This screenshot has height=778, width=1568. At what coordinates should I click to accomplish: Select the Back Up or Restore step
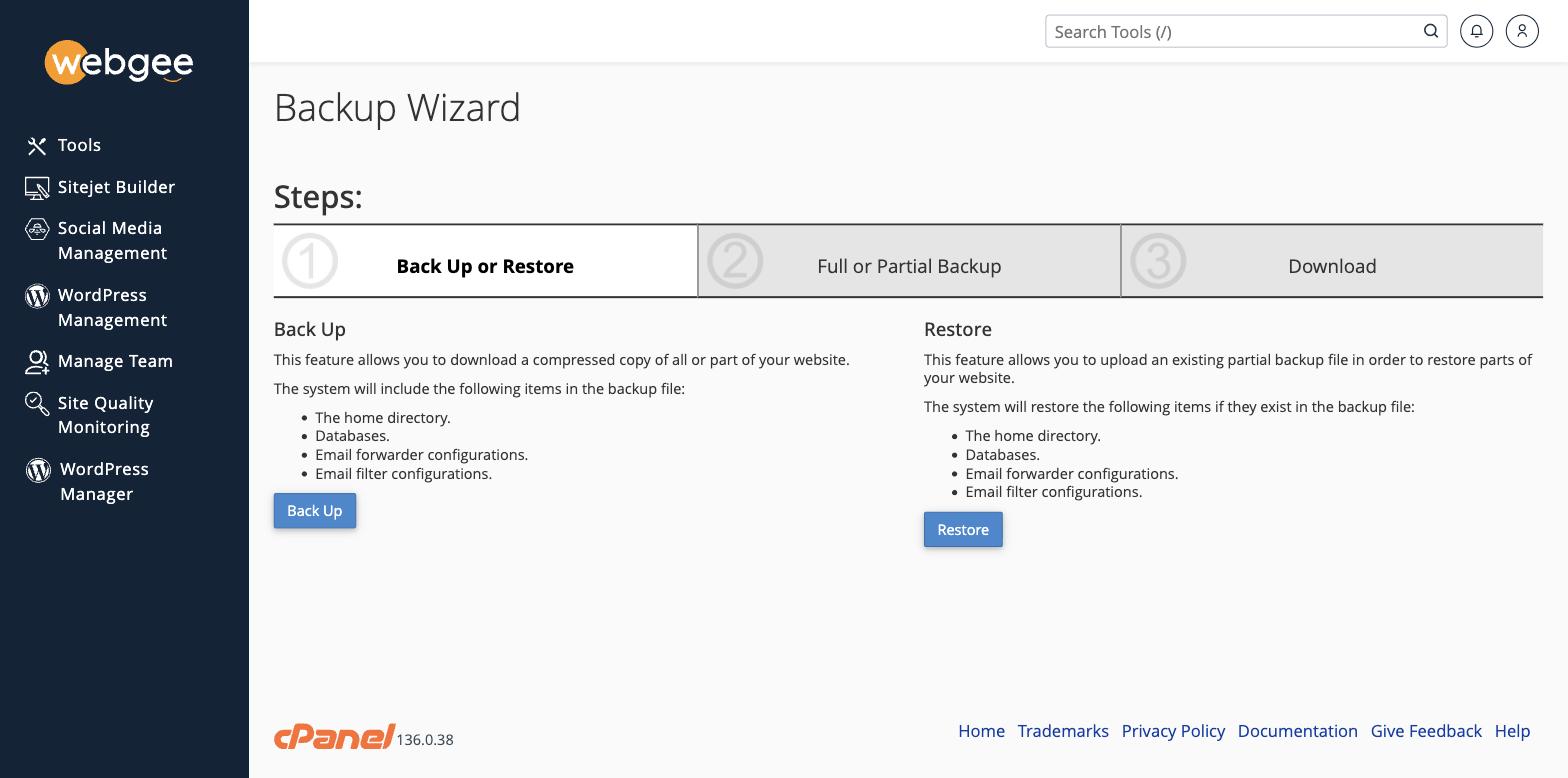click(x=485, y=261)
